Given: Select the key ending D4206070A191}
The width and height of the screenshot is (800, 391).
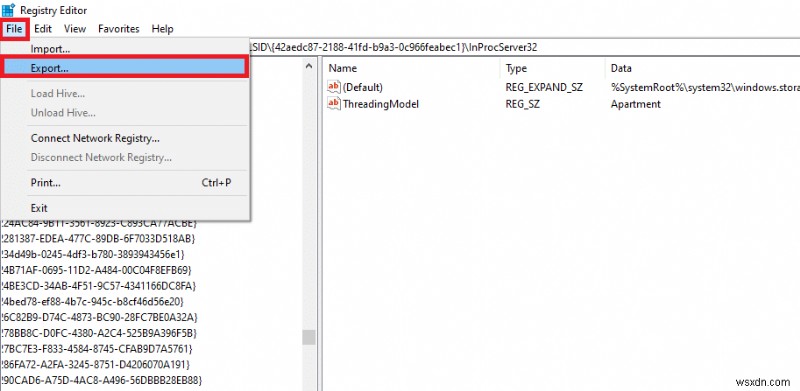Looking at the screenshot, I should (96, 364).
